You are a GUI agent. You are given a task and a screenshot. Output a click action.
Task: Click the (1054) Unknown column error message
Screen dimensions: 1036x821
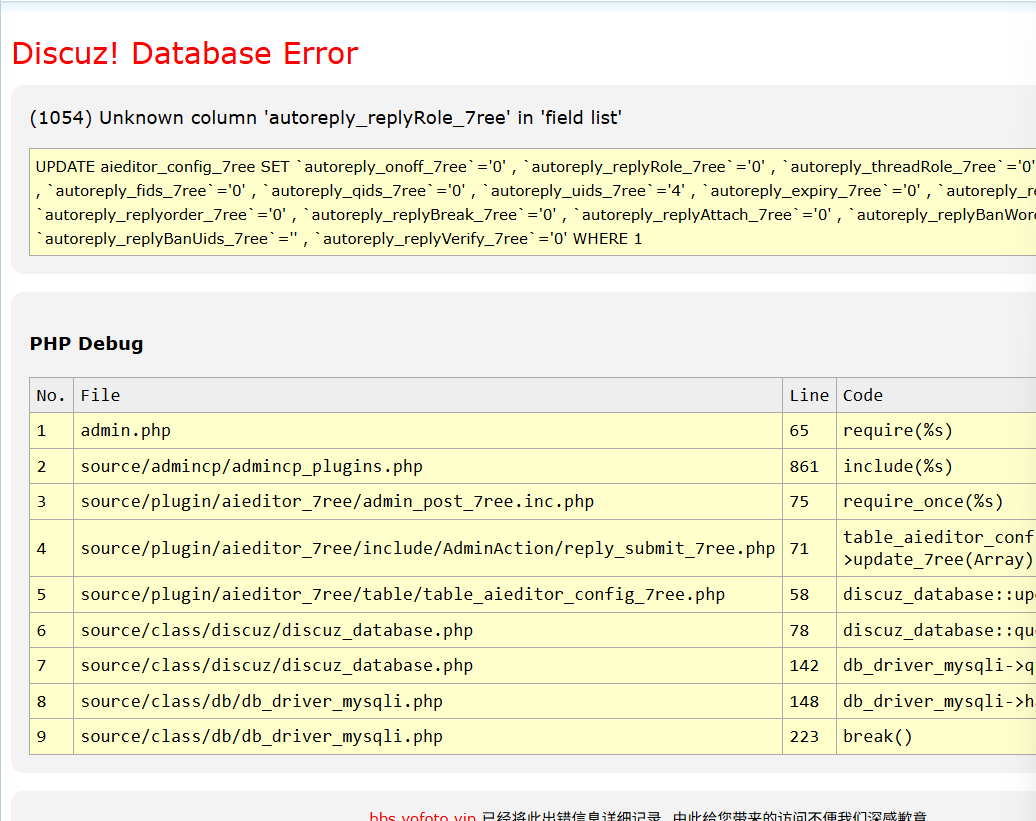click(326, 118)
